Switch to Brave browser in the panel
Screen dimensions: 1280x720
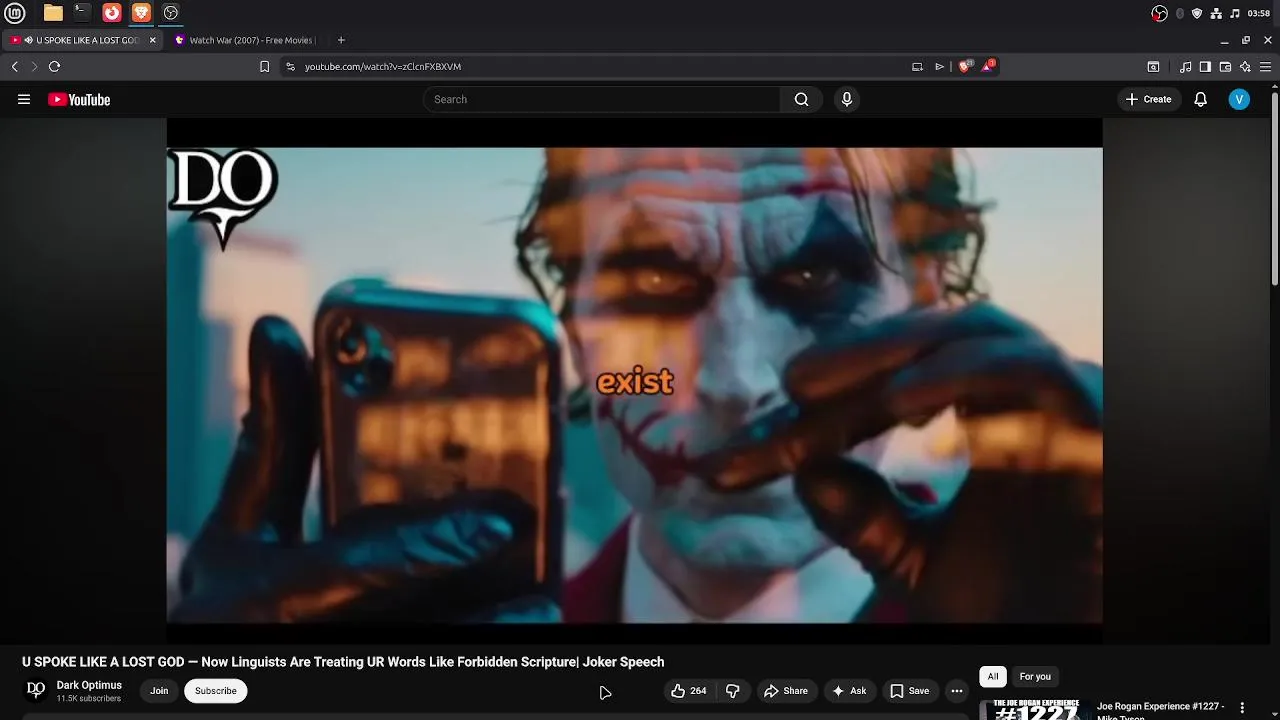coord(141,13)
